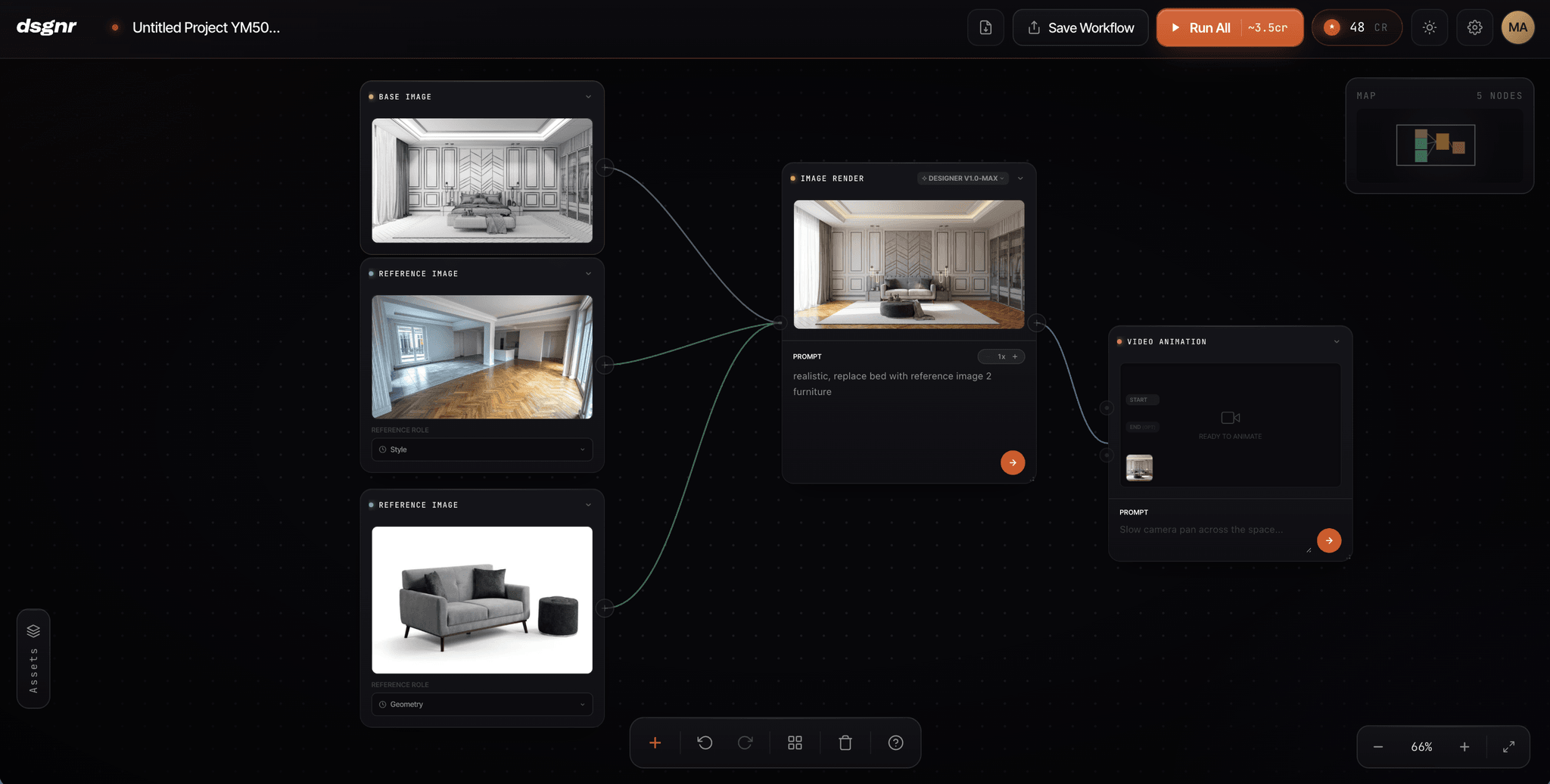Viewport: 1550px width, 784px height.
Task: Delete selected node with the trash icon
Action: tap(845, 743)
